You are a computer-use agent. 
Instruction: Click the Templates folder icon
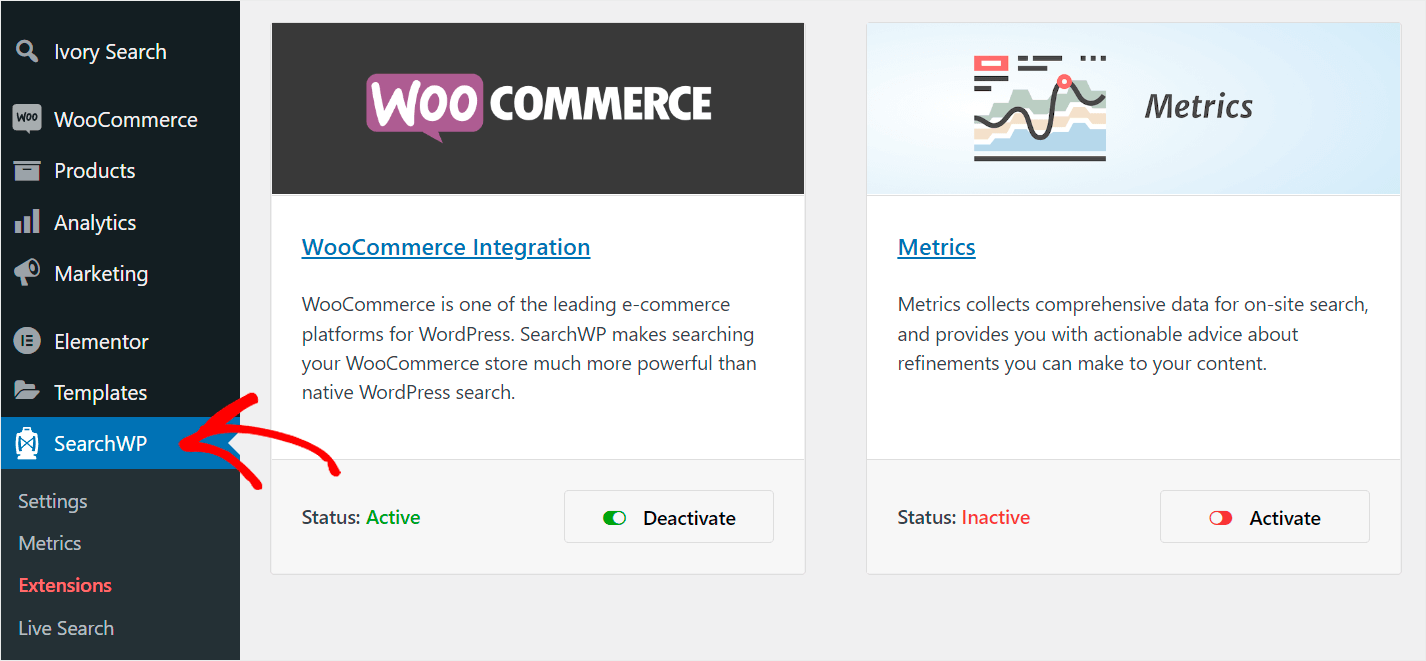[27, 392]
